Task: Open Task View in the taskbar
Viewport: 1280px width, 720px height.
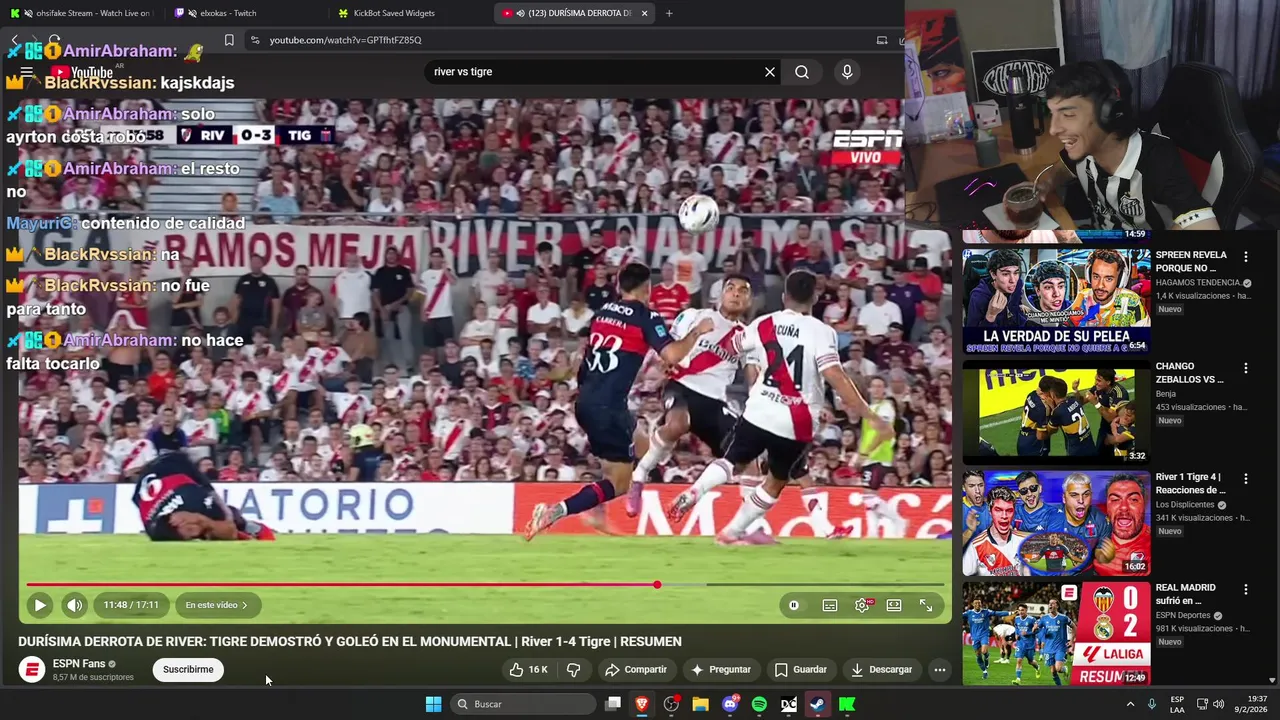Action: pos(613,704)
